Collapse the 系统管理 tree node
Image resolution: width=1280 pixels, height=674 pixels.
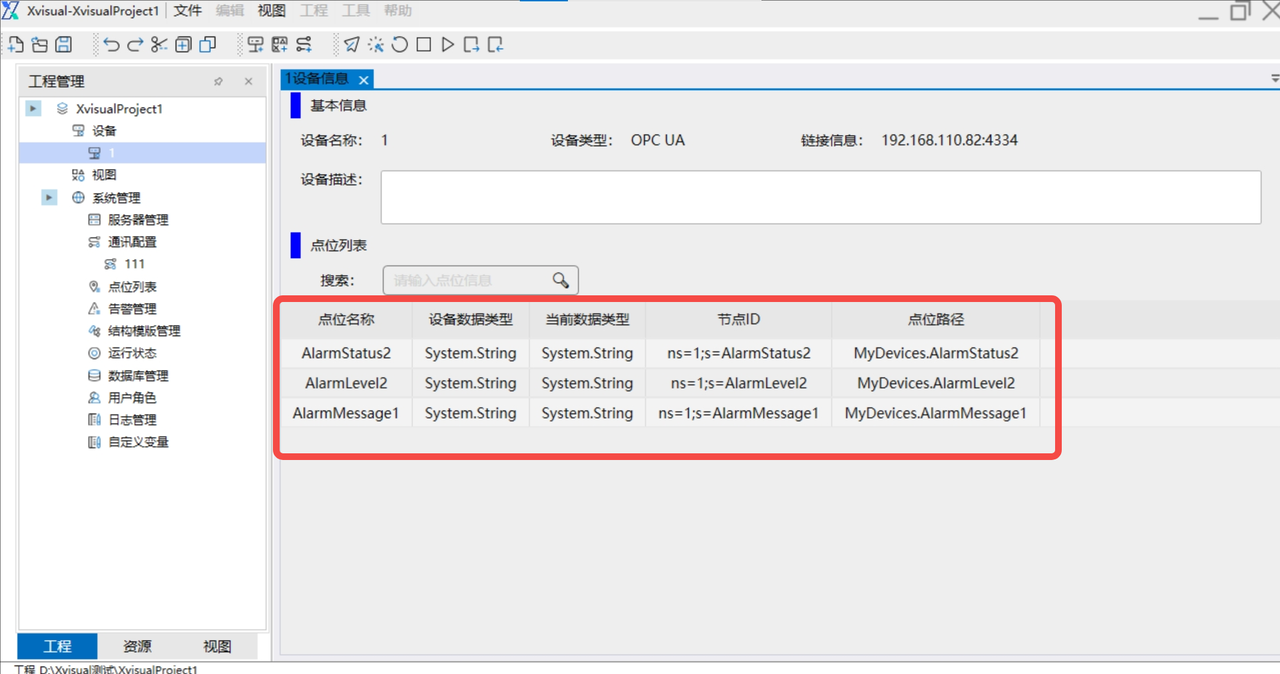point(49,198)
